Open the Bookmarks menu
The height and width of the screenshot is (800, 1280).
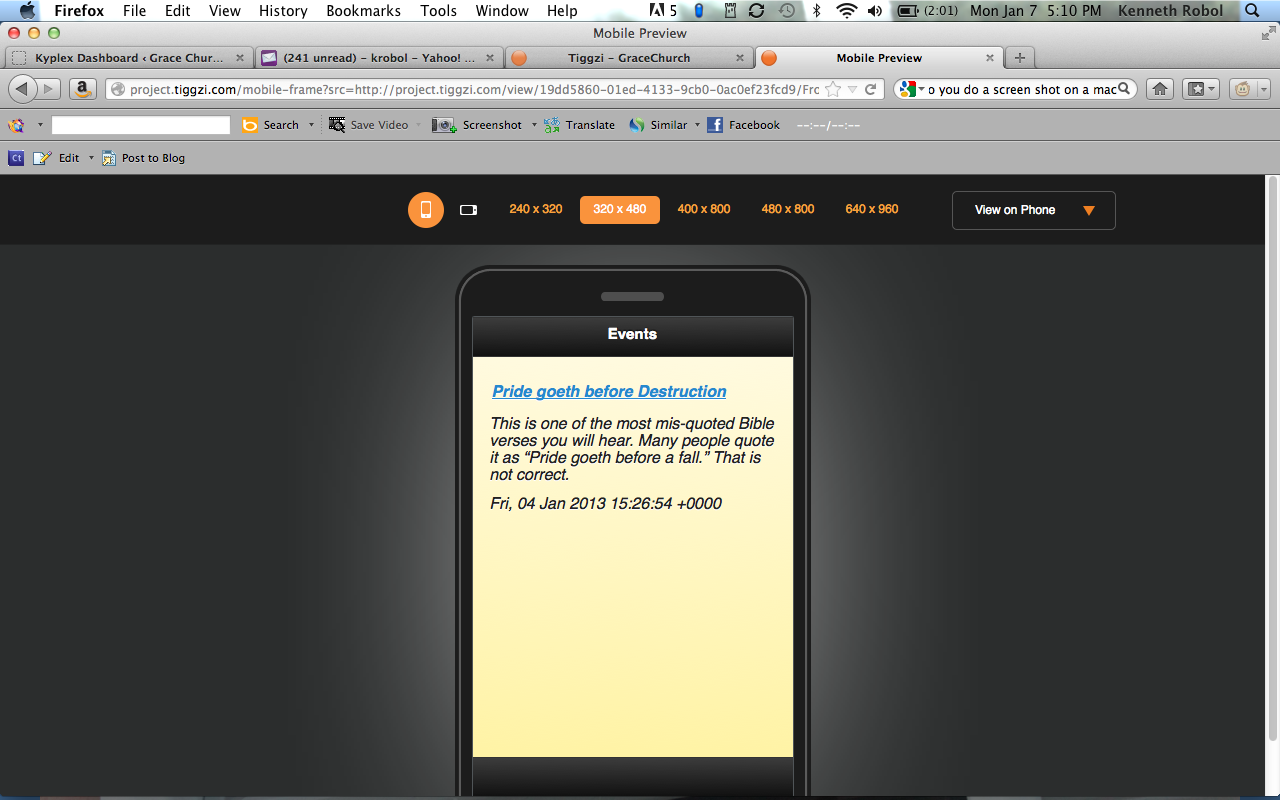363,11
